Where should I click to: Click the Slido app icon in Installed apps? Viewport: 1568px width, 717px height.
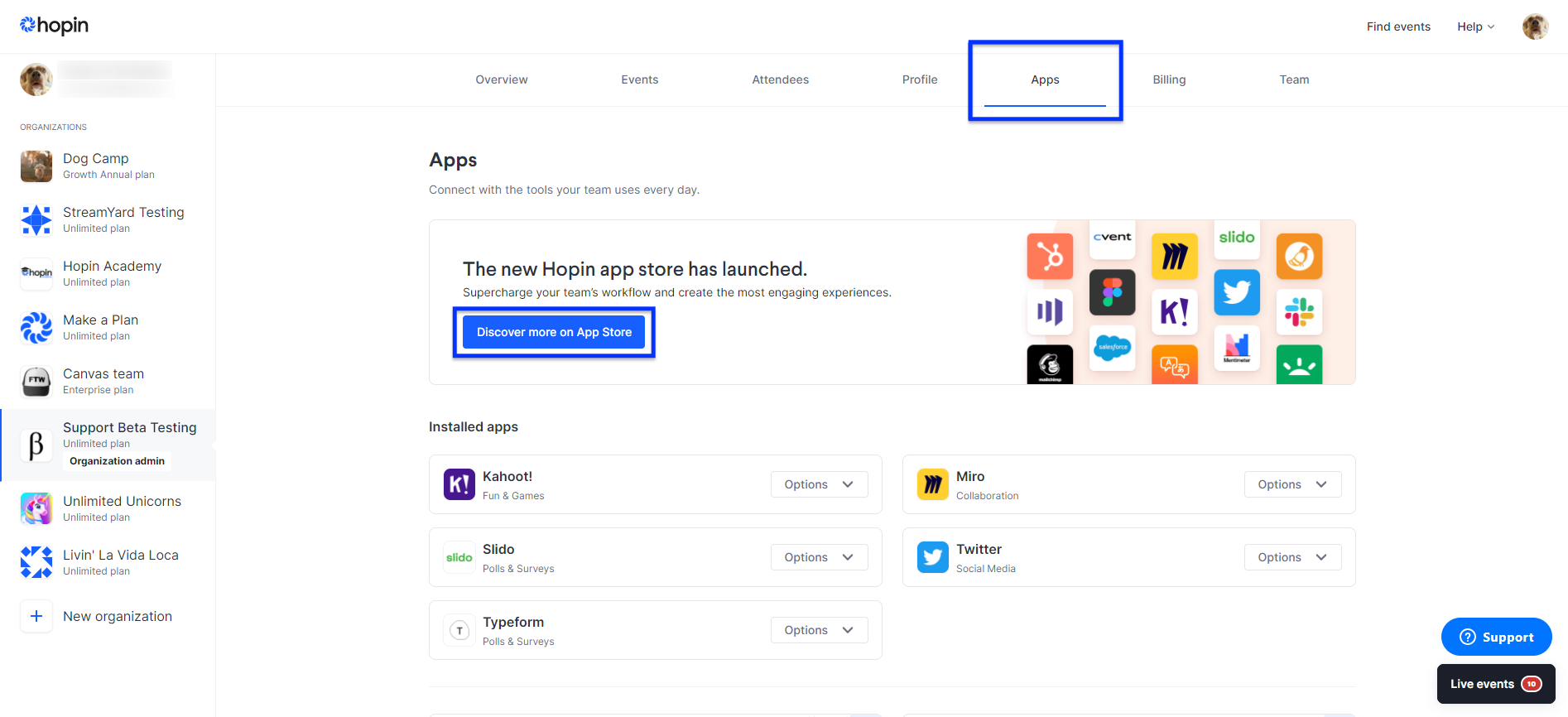459,557
